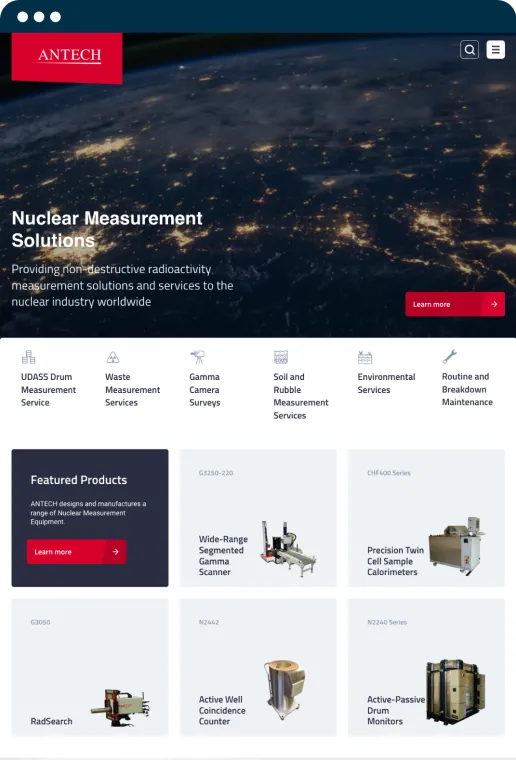Image resolution: width=516 pixels, height=760 pixels.
Task: Click the G3250-220 model label
Action: click(x=216, y=473)
